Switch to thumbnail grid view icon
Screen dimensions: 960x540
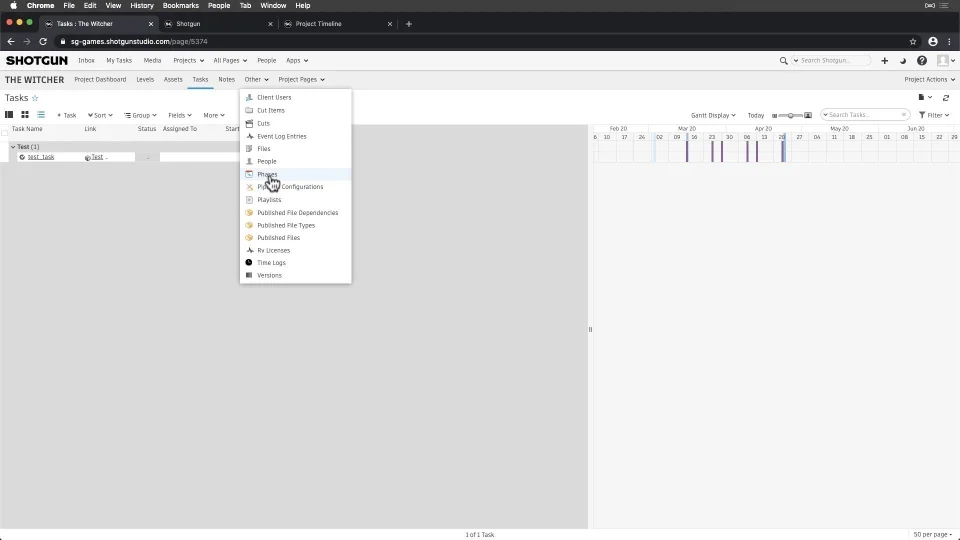click(x=25, y=114)
